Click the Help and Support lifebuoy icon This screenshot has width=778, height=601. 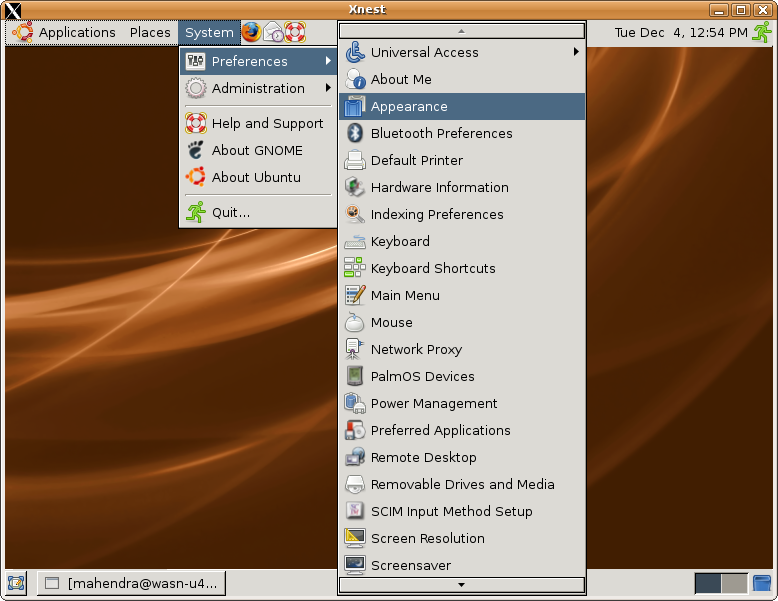[x=195, y=123]
